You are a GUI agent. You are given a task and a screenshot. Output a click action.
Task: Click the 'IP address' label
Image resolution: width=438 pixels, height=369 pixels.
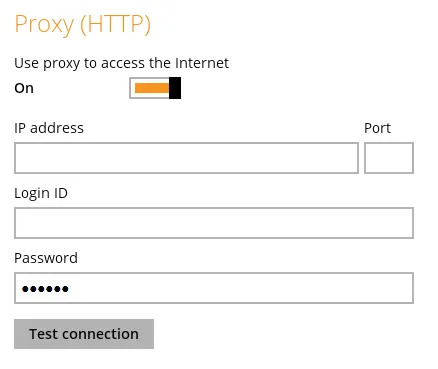(49, 128)
